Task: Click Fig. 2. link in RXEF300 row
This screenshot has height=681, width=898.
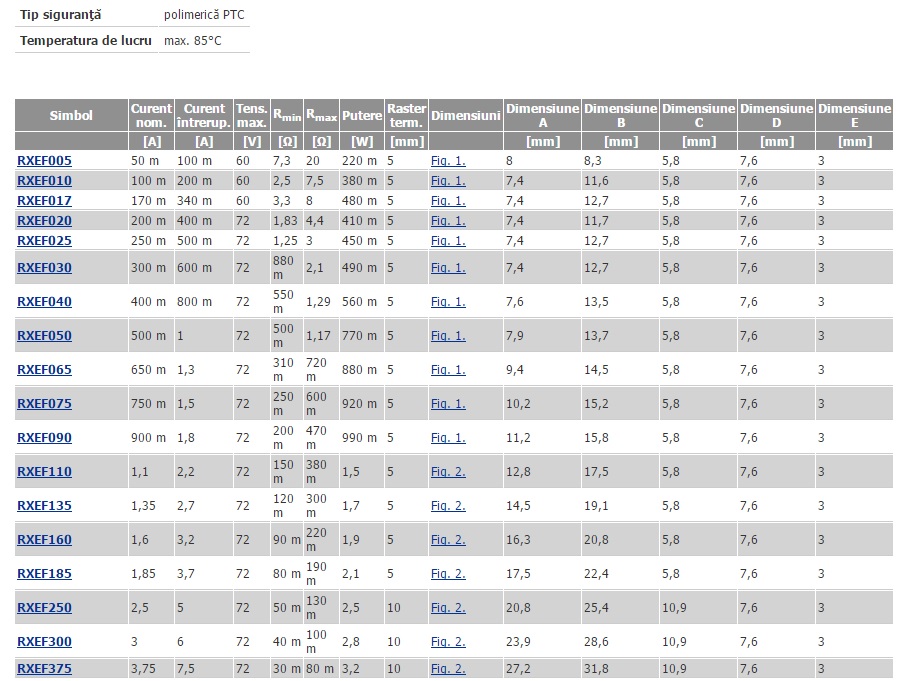Action: 448,642
